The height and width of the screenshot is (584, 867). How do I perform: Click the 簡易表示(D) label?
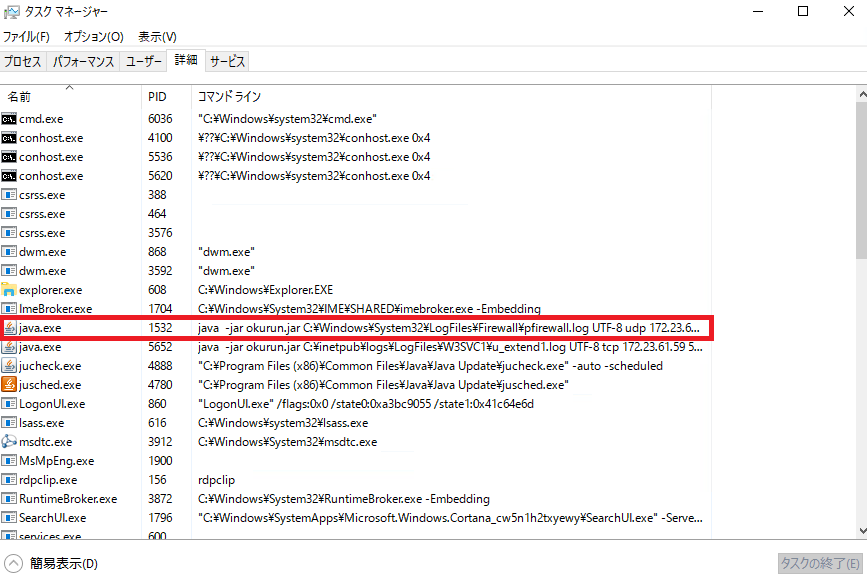[64, 564]
